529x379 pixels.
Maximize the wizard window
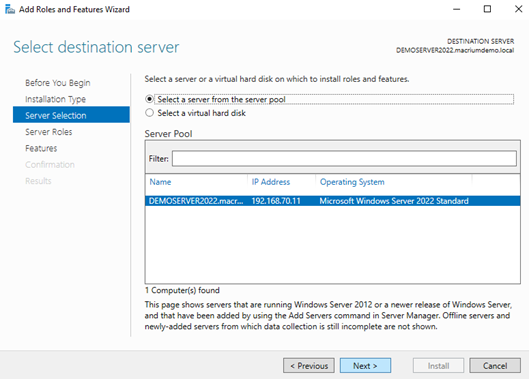[487, 9]
